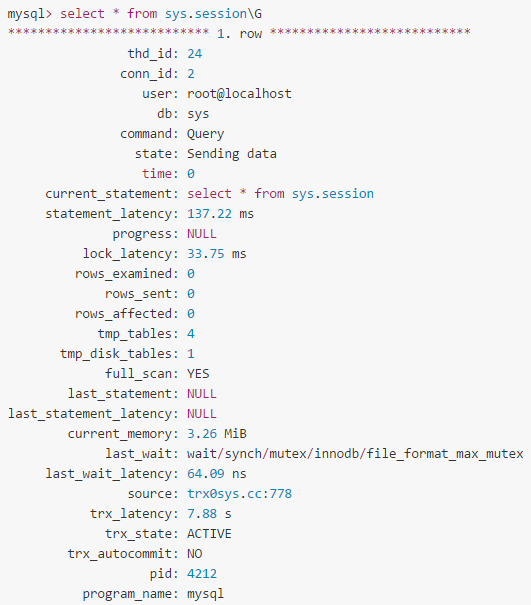Click the current_statement query text

[281, 194]
